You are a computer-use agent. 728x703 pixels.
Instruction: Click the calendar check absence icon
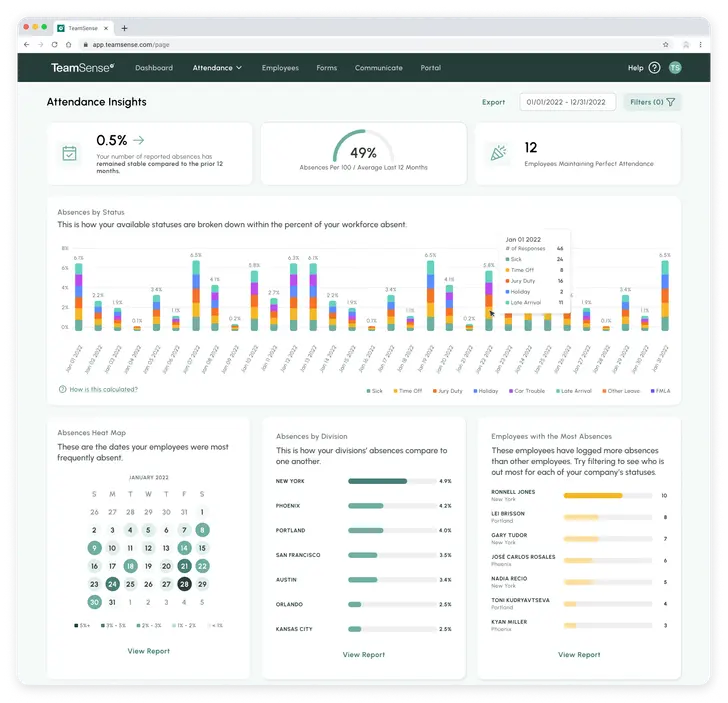(69, 153)
